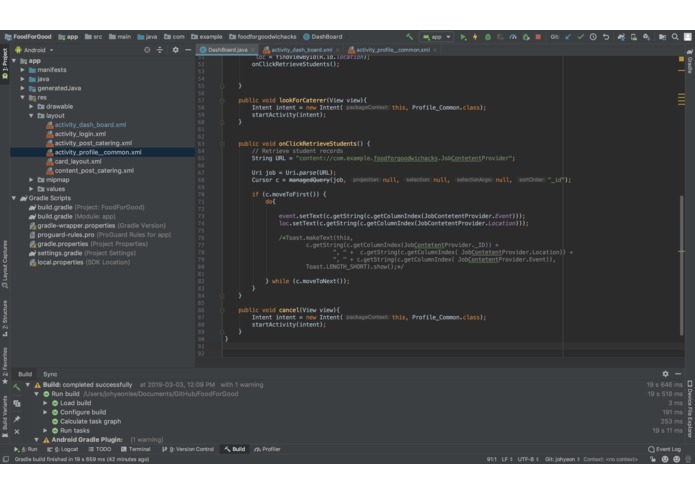The height and width of the screenshot is (494, 695).
Task: Switch to the DashBoard.java editor tab
Action: click(x=227, y=50)
